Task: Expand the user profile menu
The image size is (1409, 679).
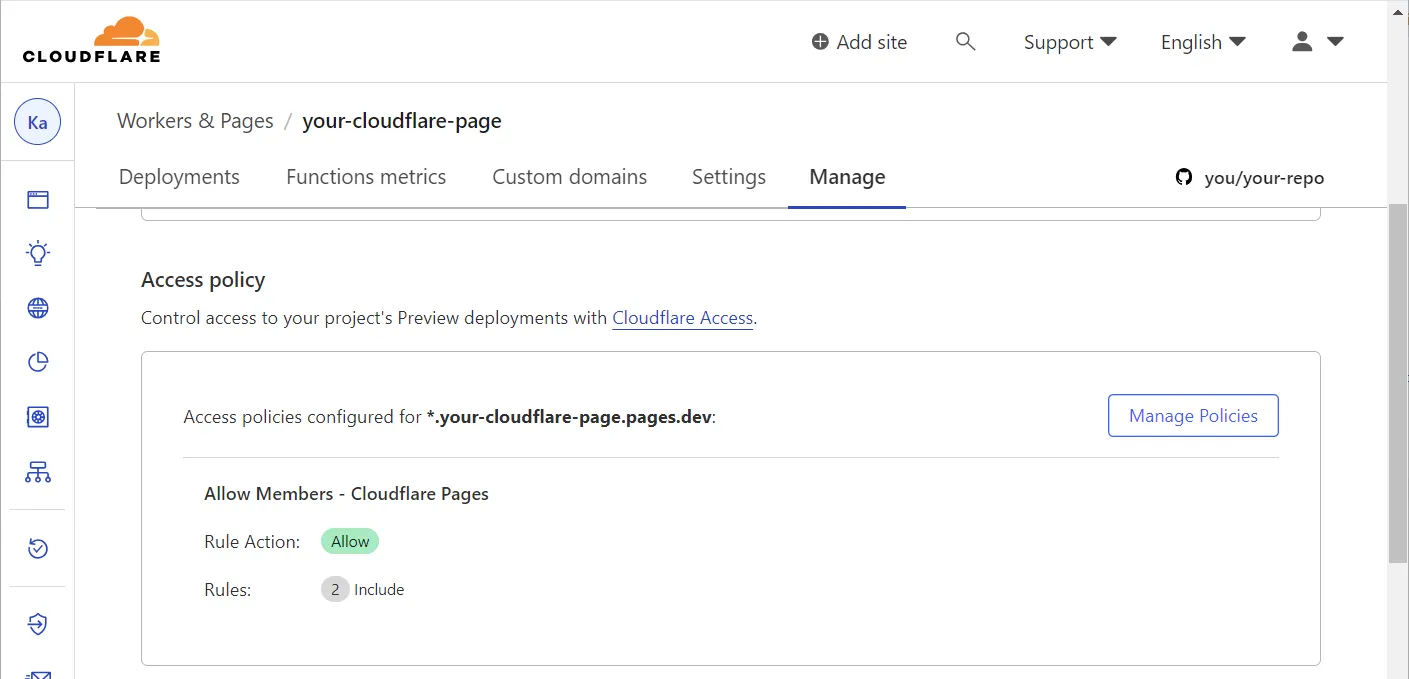Action: (1317, 42)
